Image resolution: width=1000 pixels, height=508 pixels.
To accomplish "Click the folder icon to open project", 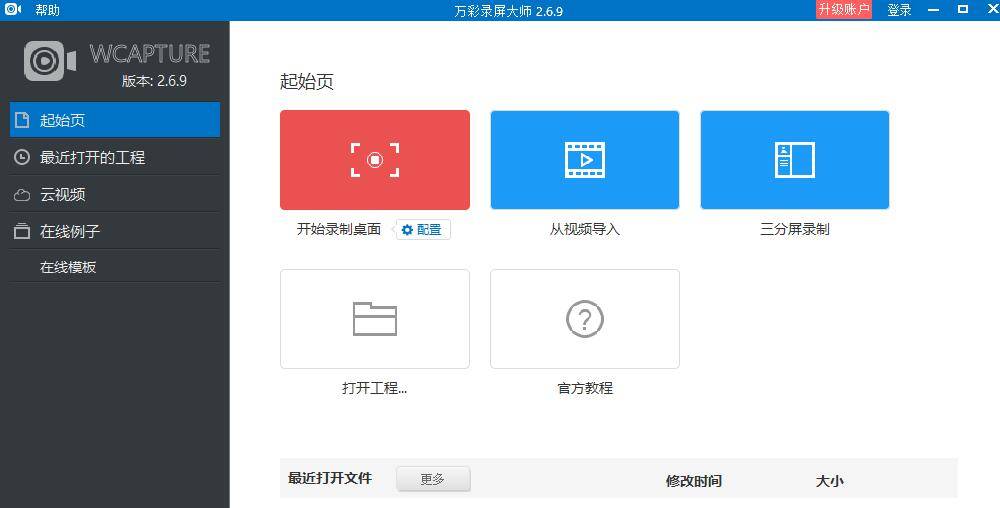I will pos(375,319).
